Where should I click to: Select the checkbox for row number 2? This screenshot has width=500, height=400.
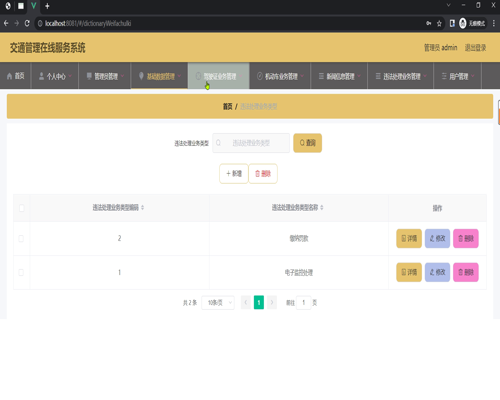[x=21, y=239]
